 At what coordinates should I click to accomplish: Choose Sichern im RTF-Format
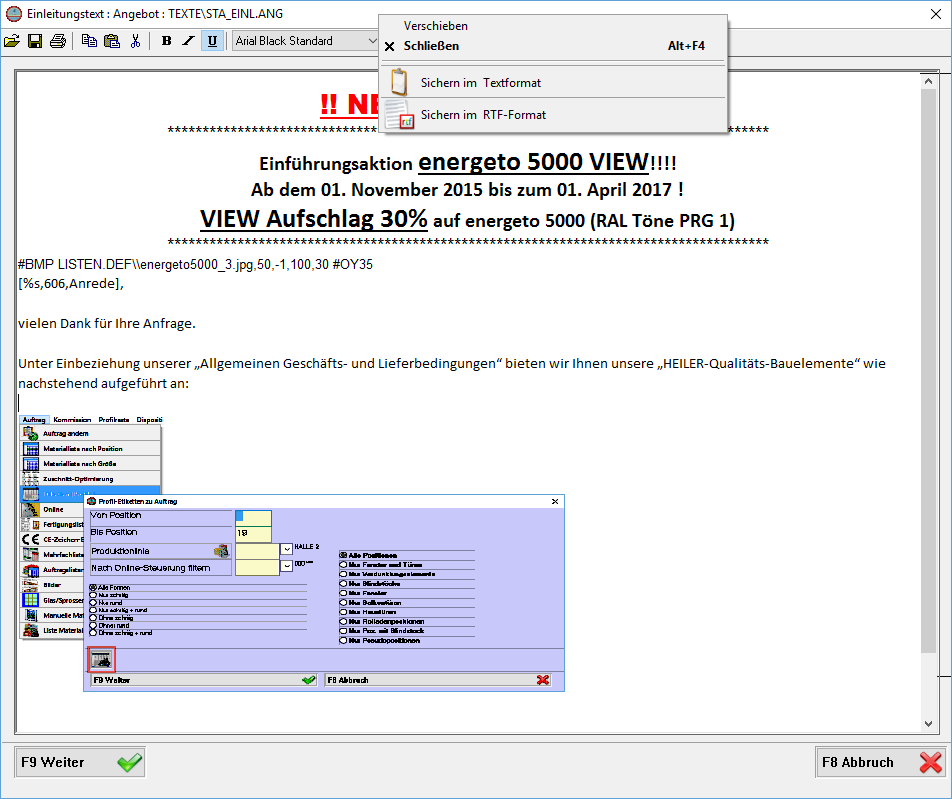pyautogui.click(x=553, y=115)
